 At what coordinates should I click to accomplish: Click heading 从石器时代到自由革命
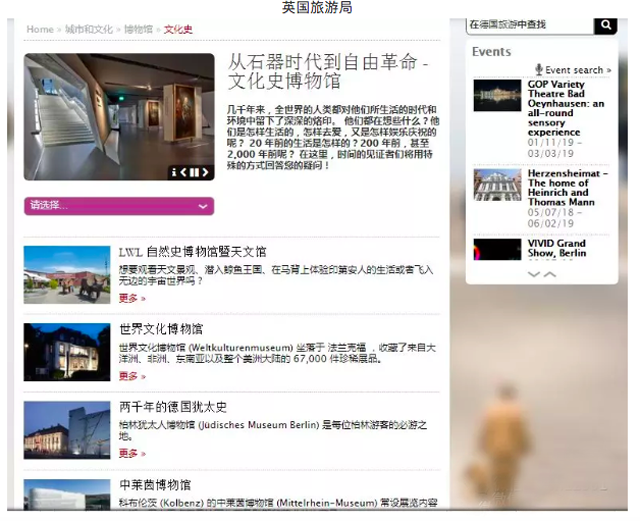(x=328, y=71)
